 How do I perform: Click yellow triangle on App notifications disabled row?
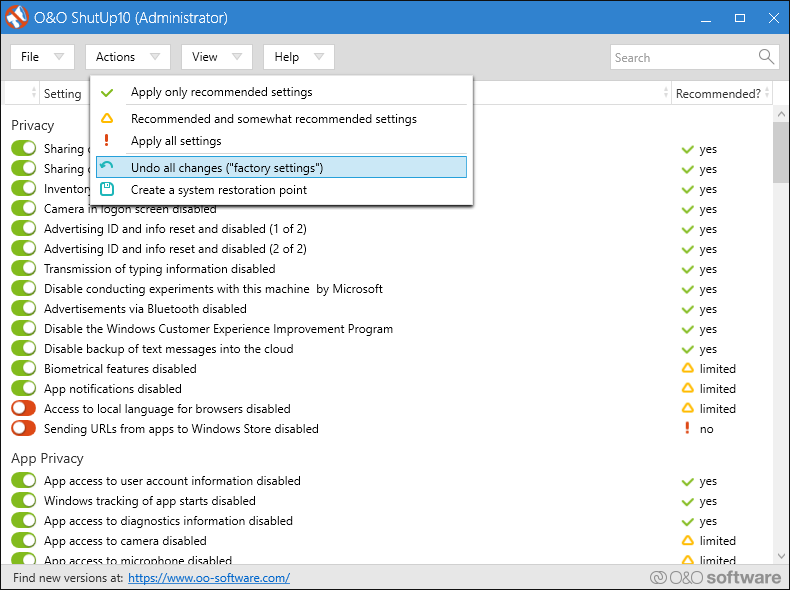687,388
